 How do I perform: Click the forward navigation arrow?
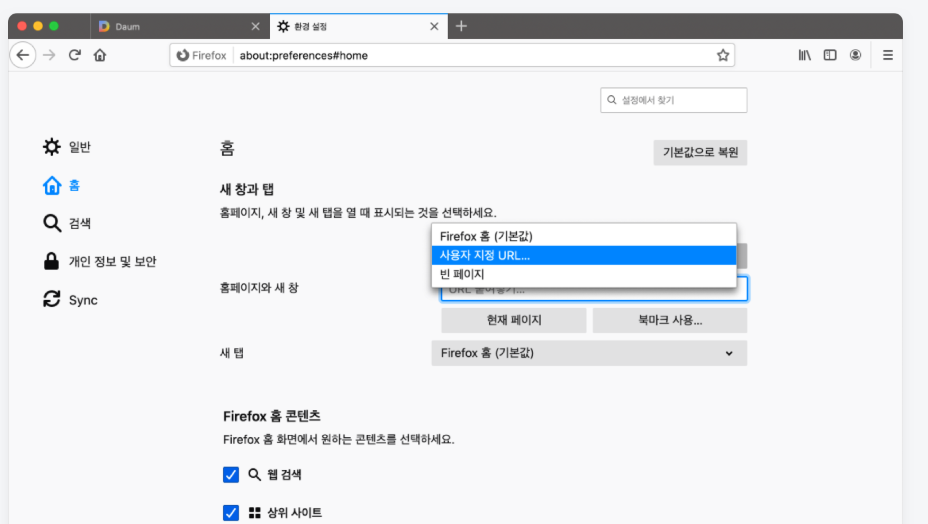(x=49, y=55)
